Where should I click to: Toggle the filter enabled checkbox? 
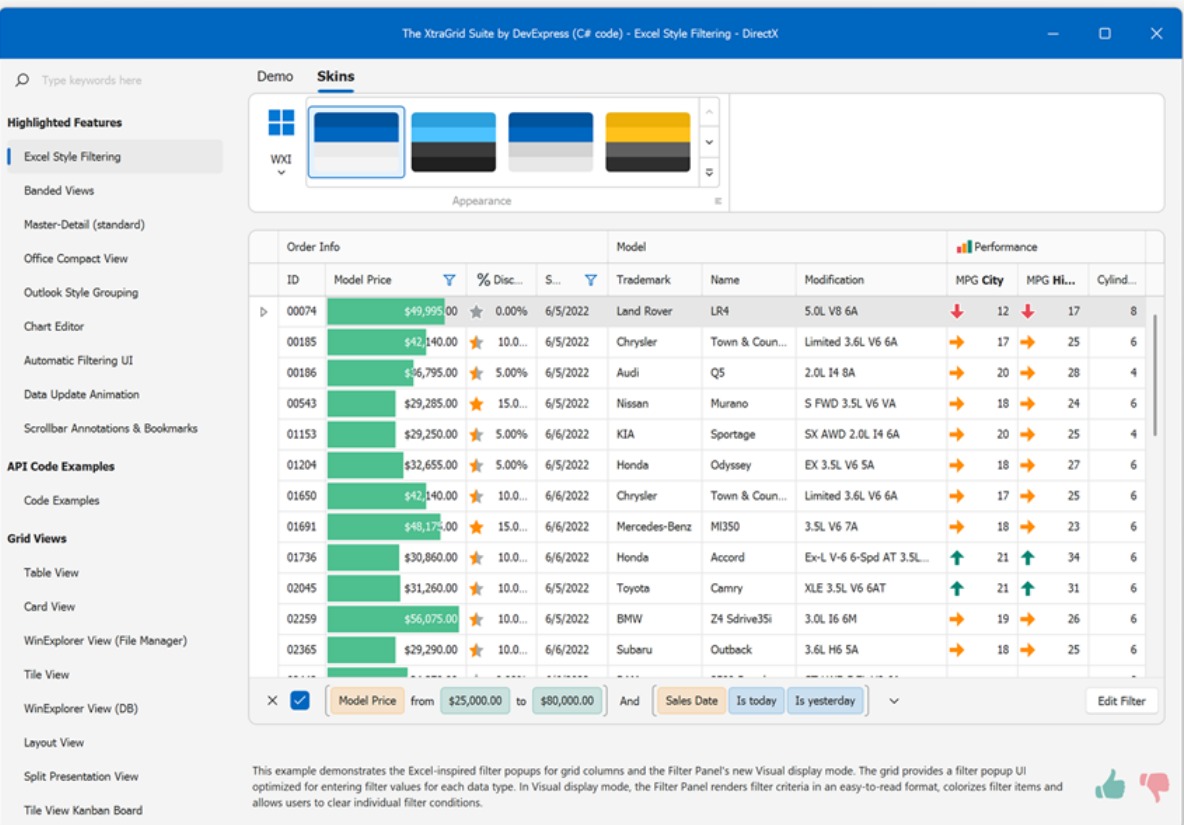(x=300, y=700)
